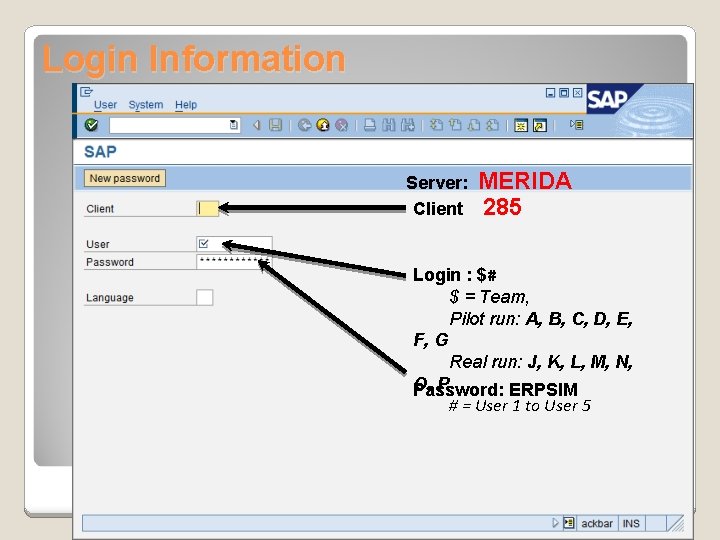The image size is (720, 540).
Task: Click the yellow Exit up-arrow icon
Action: [323, 125]
